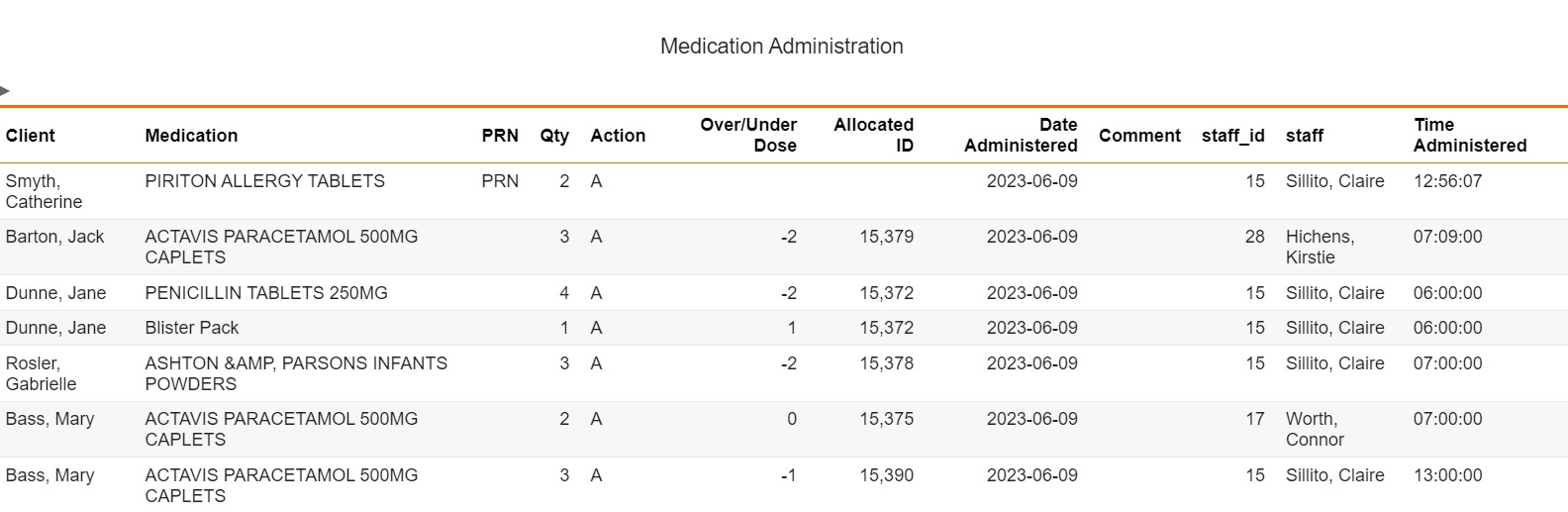This screenshot has height=512, width=1568.
Task: Select the Allocated ID column header
Action: point(873,135)
